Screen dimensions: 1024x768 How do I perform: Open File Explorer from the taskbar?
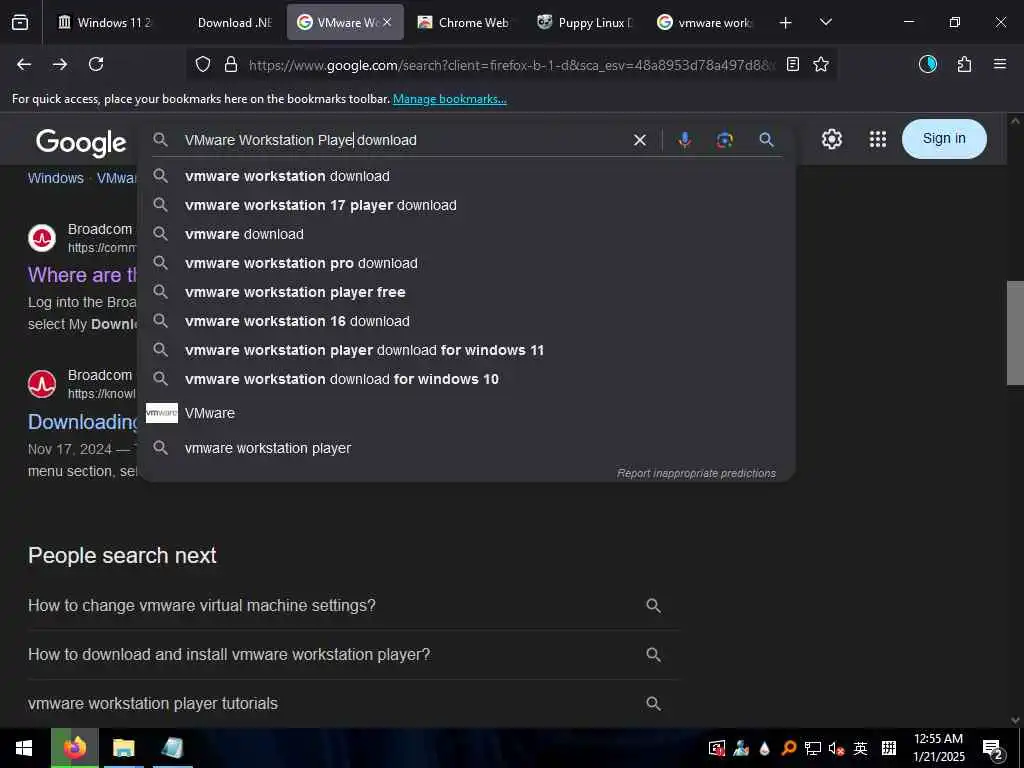123,748
